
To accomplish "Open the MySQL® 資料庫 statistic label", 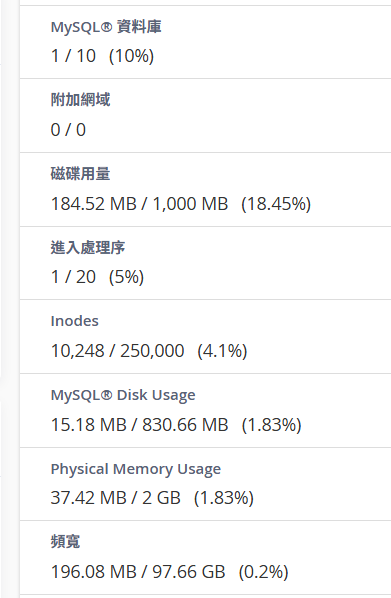I will [x=106, y=27].
